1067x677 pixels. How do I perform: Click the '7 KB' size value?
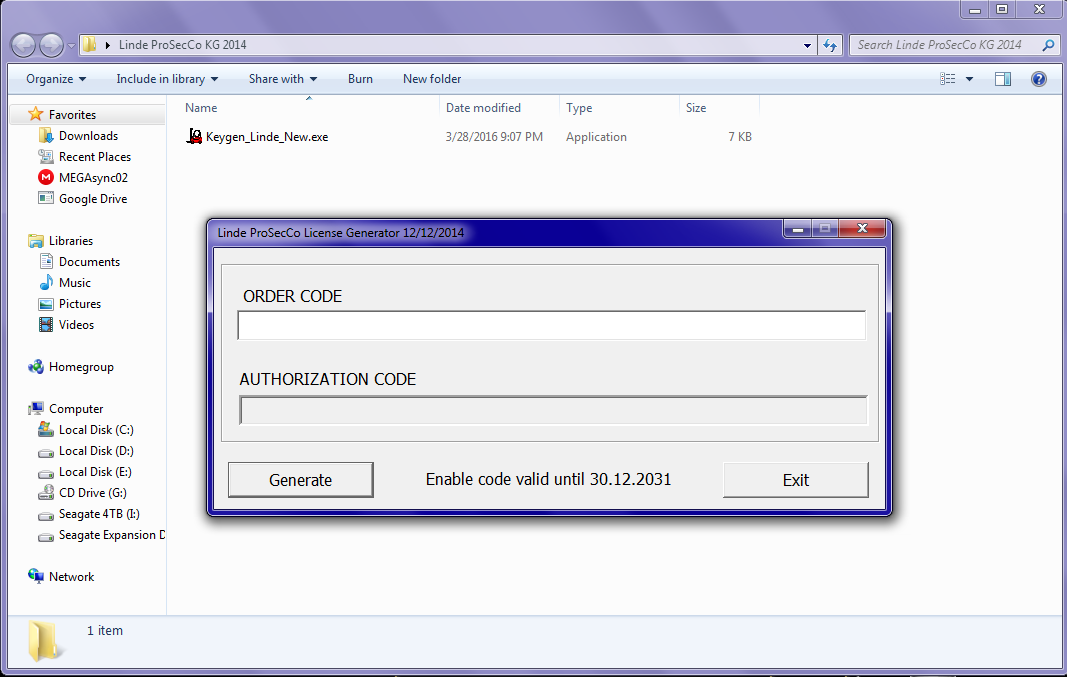pos(740,137)
